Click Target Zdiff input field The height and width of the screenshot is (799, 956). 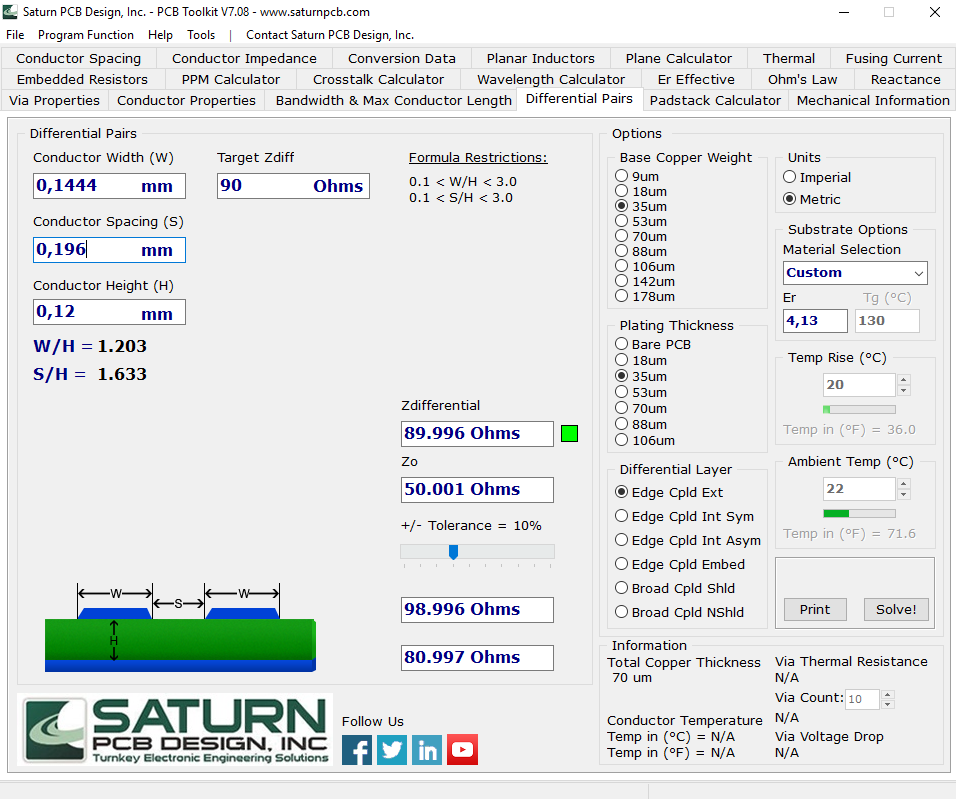tap(293, 186)
